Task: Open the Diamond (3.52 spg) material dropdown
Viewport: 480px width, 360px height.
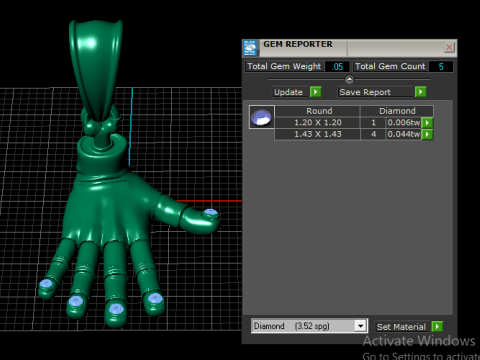Action: (x=309, y=326)
